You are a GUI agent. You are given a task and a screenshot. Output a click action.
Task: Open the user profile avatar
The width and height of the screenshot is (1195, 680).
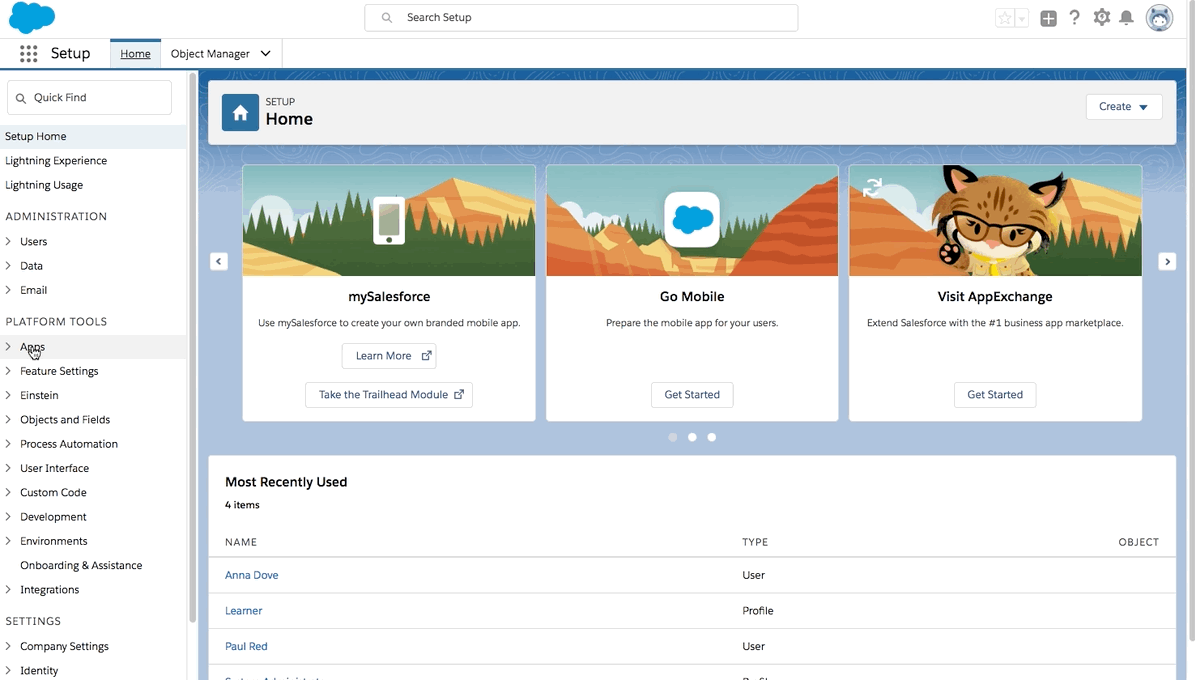pos(1159,18)
